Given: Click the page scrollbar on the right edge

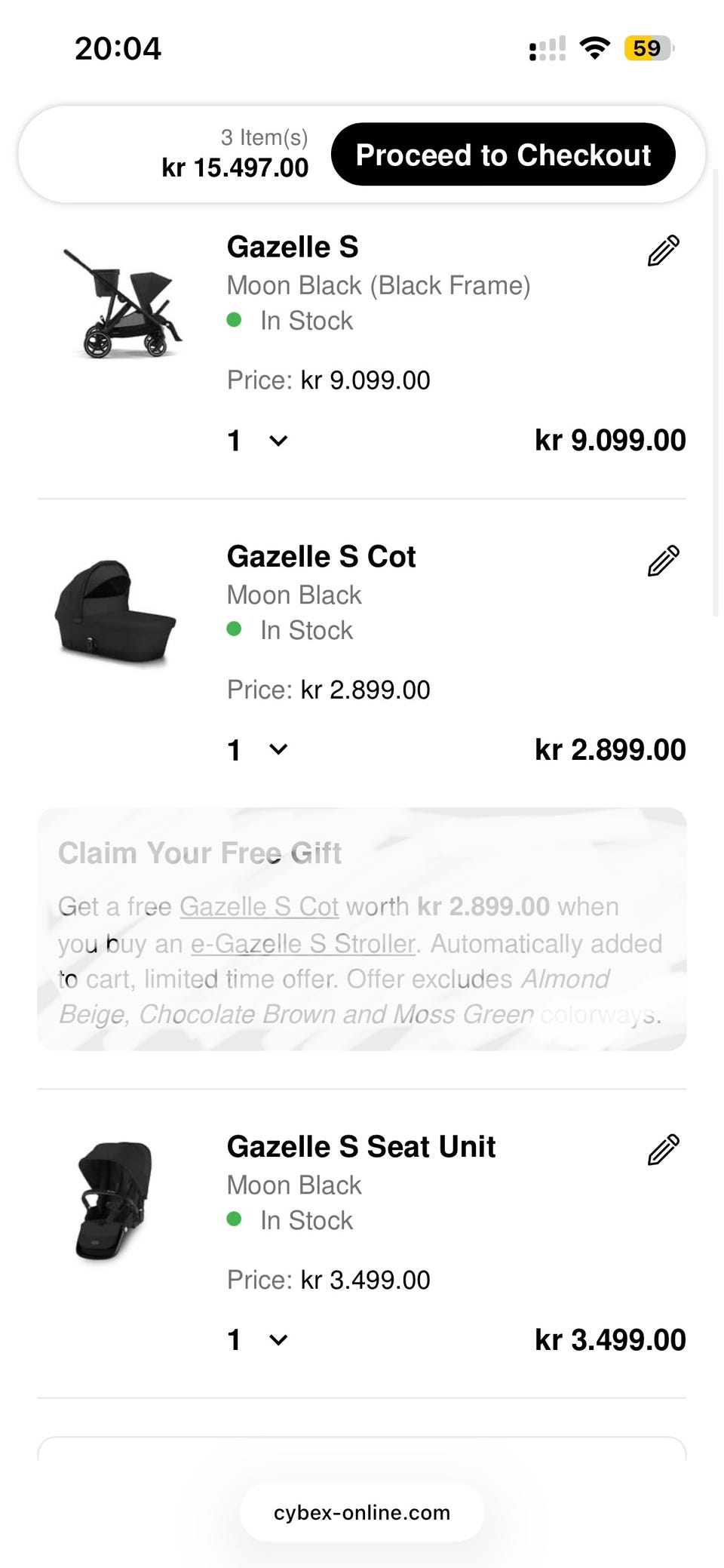Looking at the screenshot, I should [x=715, y=392].
